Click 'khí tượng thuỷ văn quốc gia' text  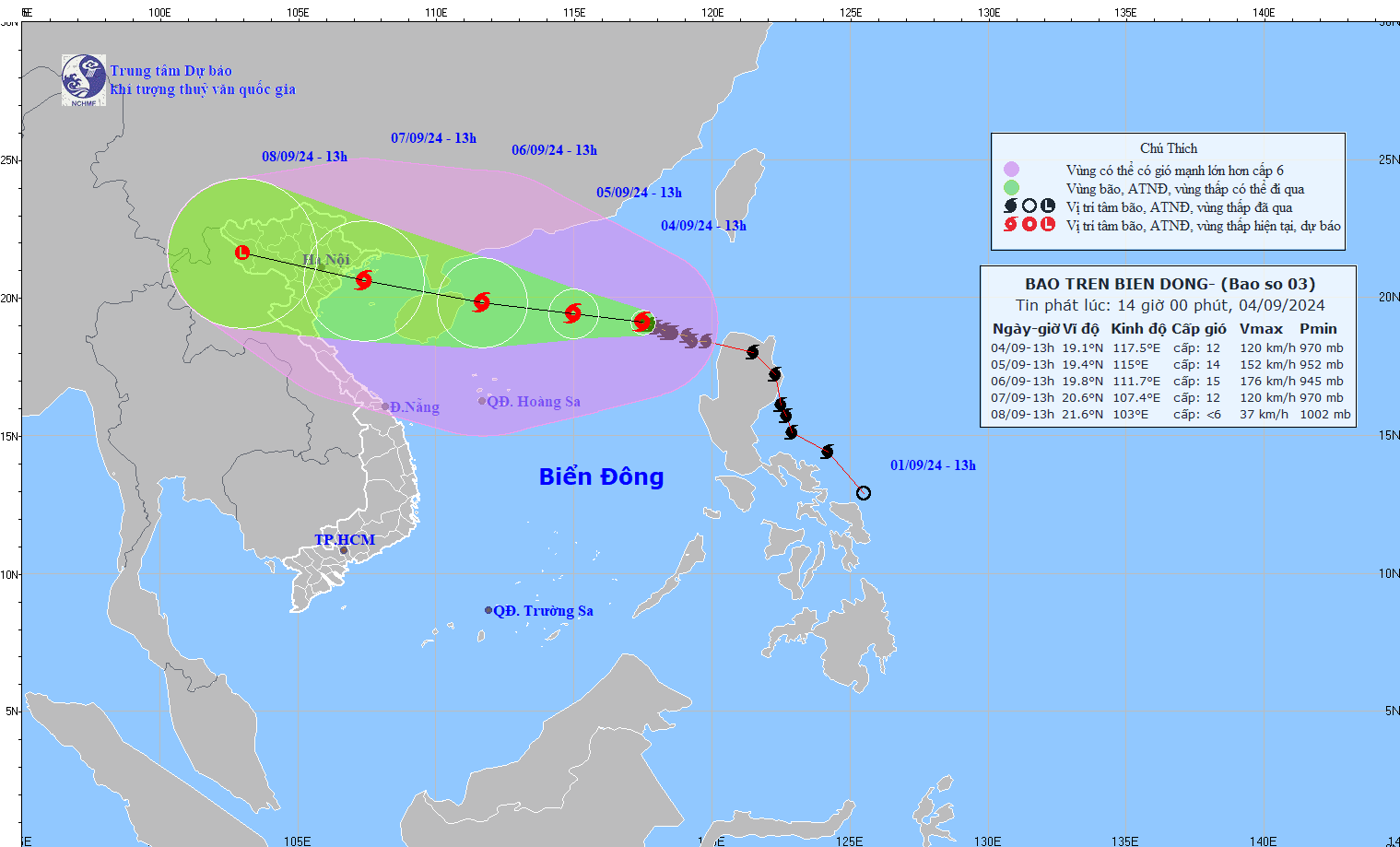[203, 89]
